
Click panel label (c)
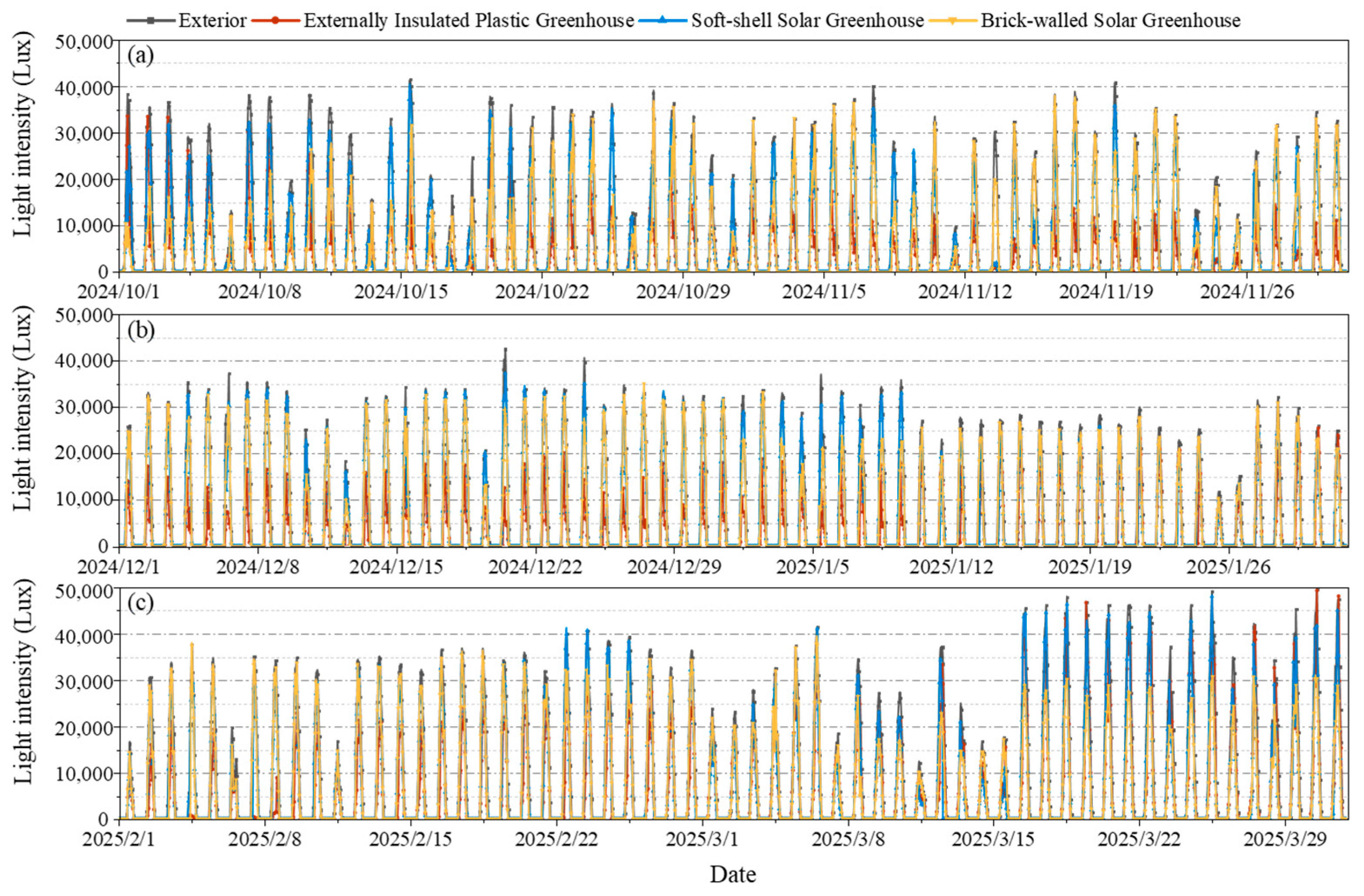pos(140,603)
